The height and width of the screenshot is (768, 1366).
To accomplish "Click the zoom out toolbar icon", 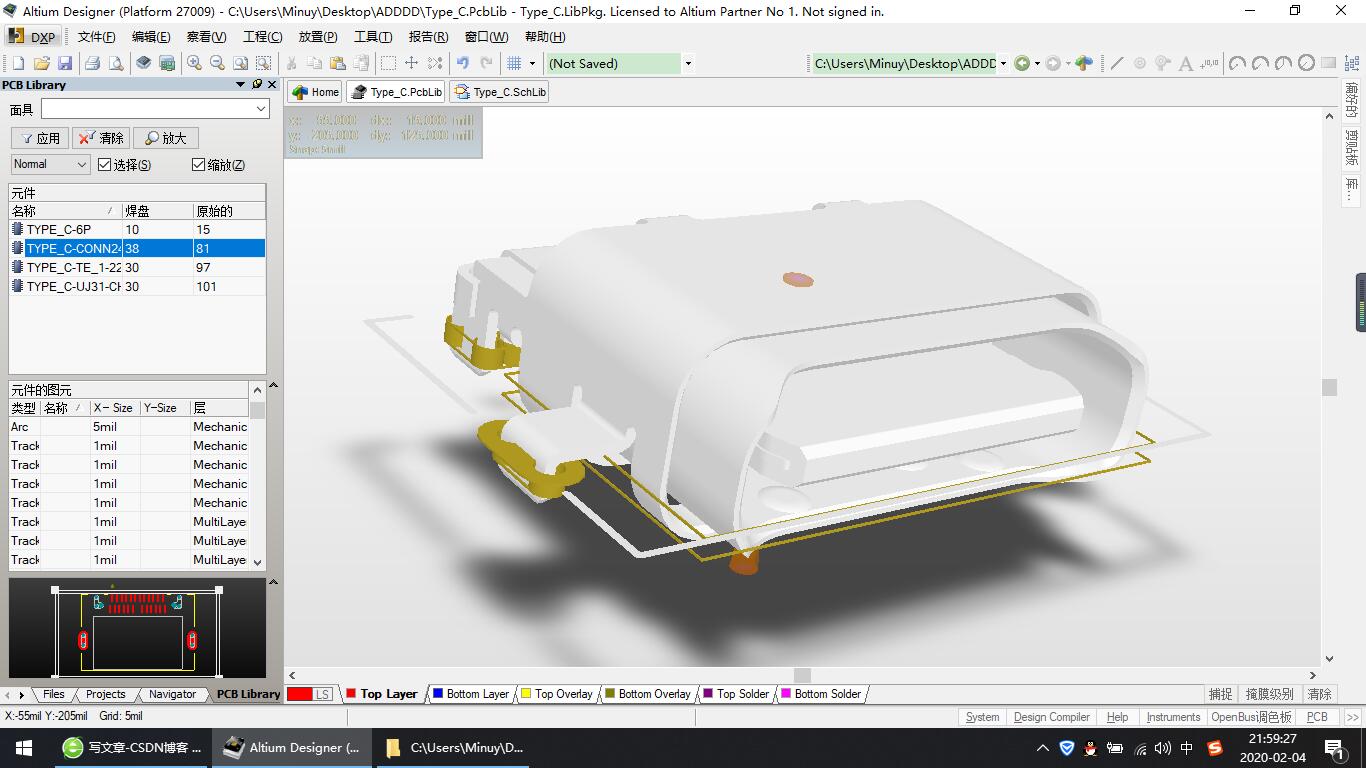I will (217, 63).
